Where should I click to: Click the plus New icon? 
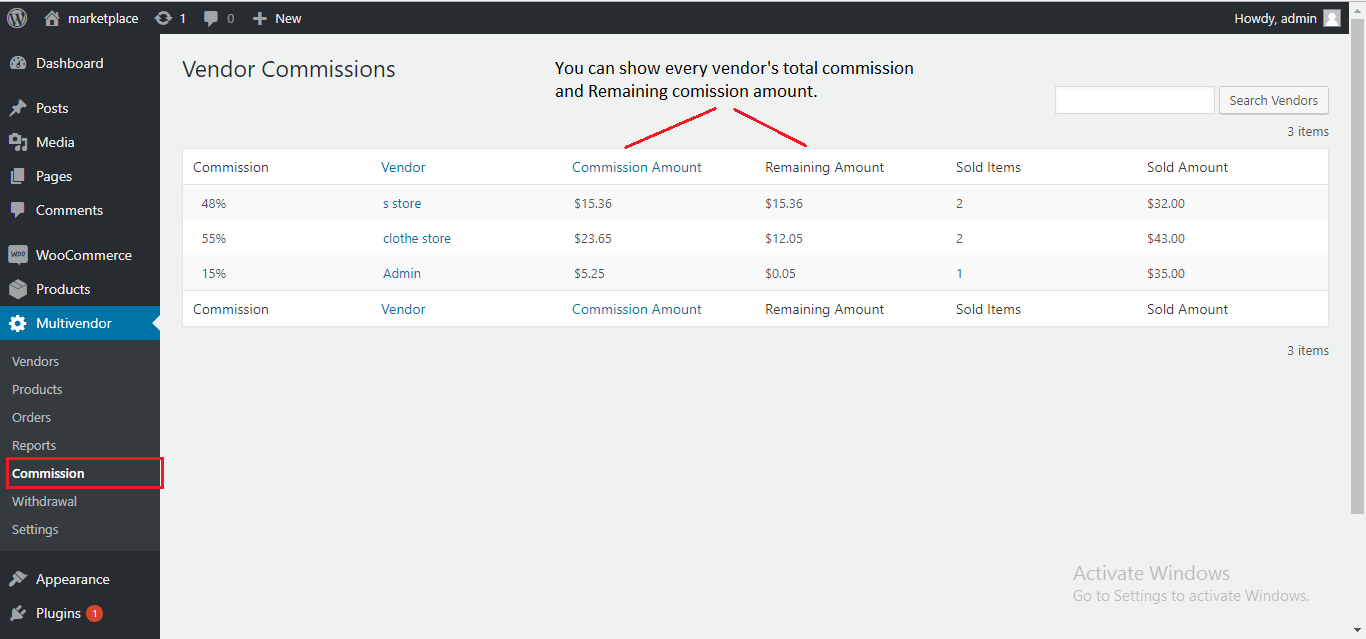click(260, 18)
